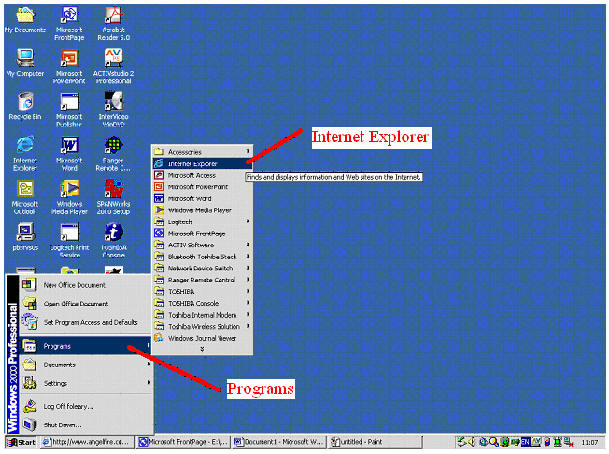Open Logitech Print Service desktop icon

tap(69, 240)
